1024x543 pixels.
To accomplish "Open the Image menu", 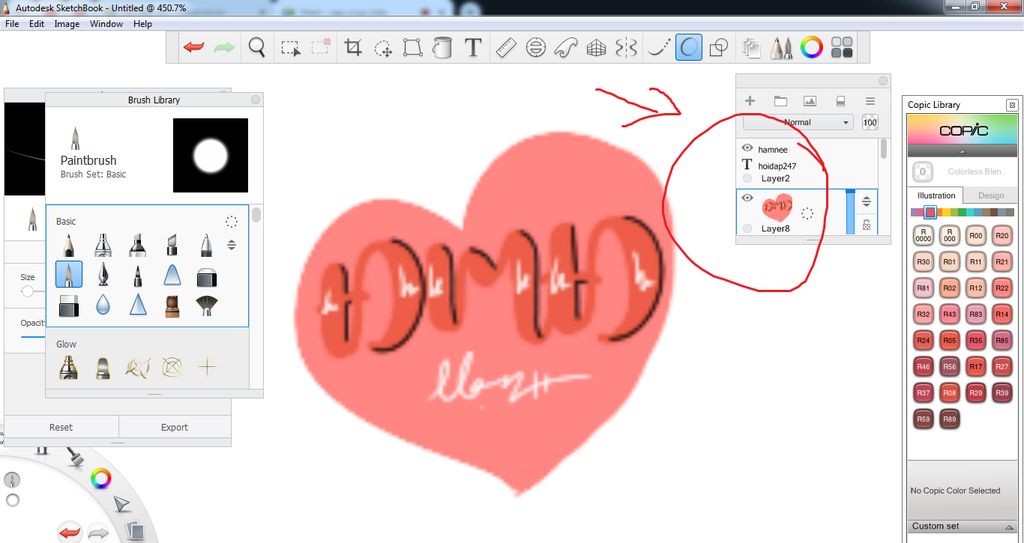I will [67, 24].
